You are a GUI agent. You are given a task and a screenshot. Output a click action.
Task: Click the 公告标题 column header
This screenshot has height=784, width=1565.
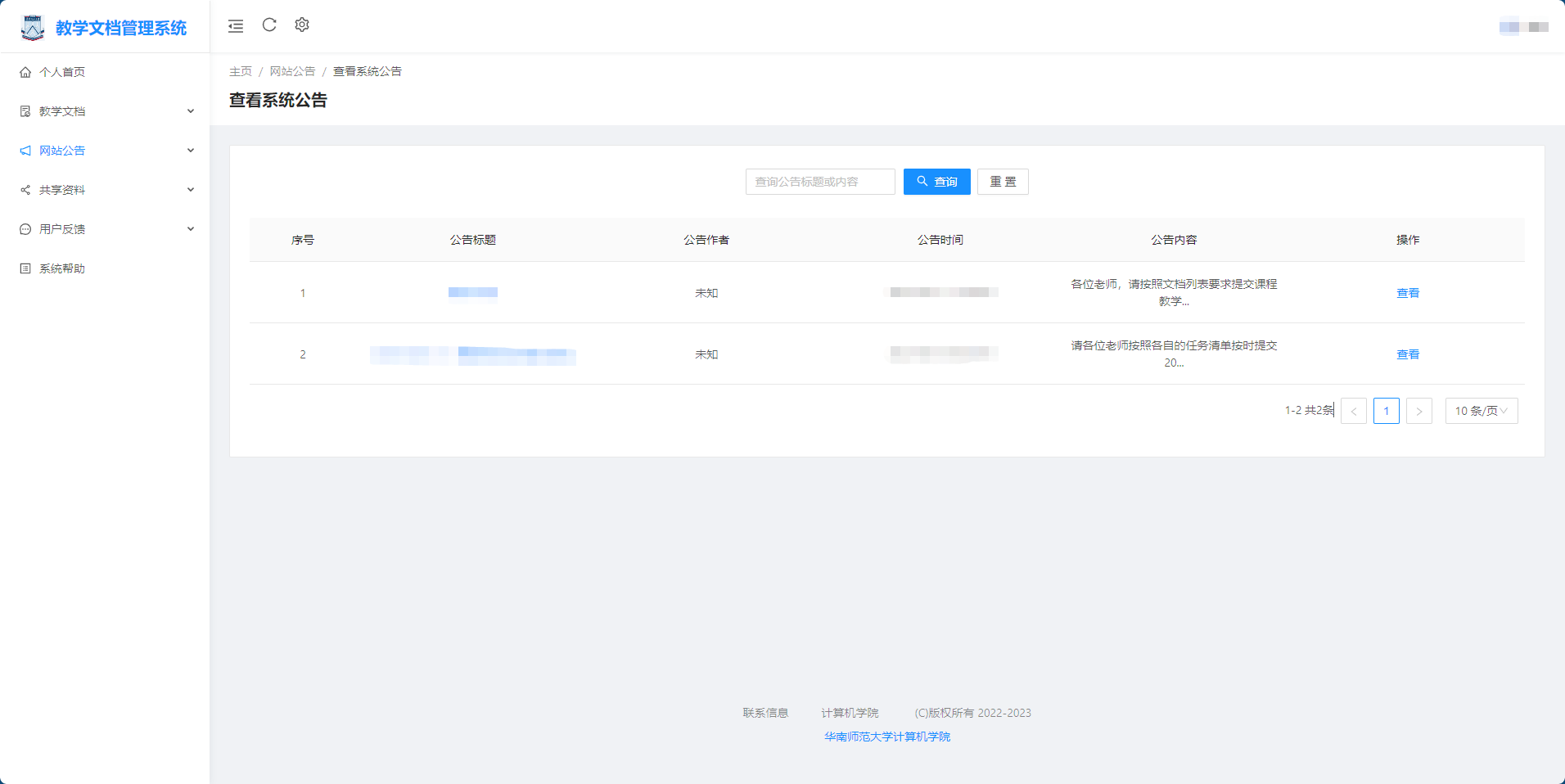pyautogui.click(x=473, y=240)
